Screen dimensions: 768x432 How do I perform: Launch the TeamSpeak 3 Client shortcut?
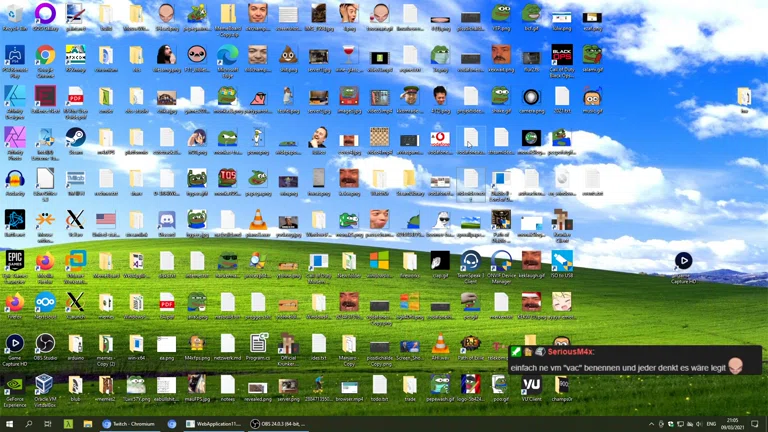coord(470,262)
